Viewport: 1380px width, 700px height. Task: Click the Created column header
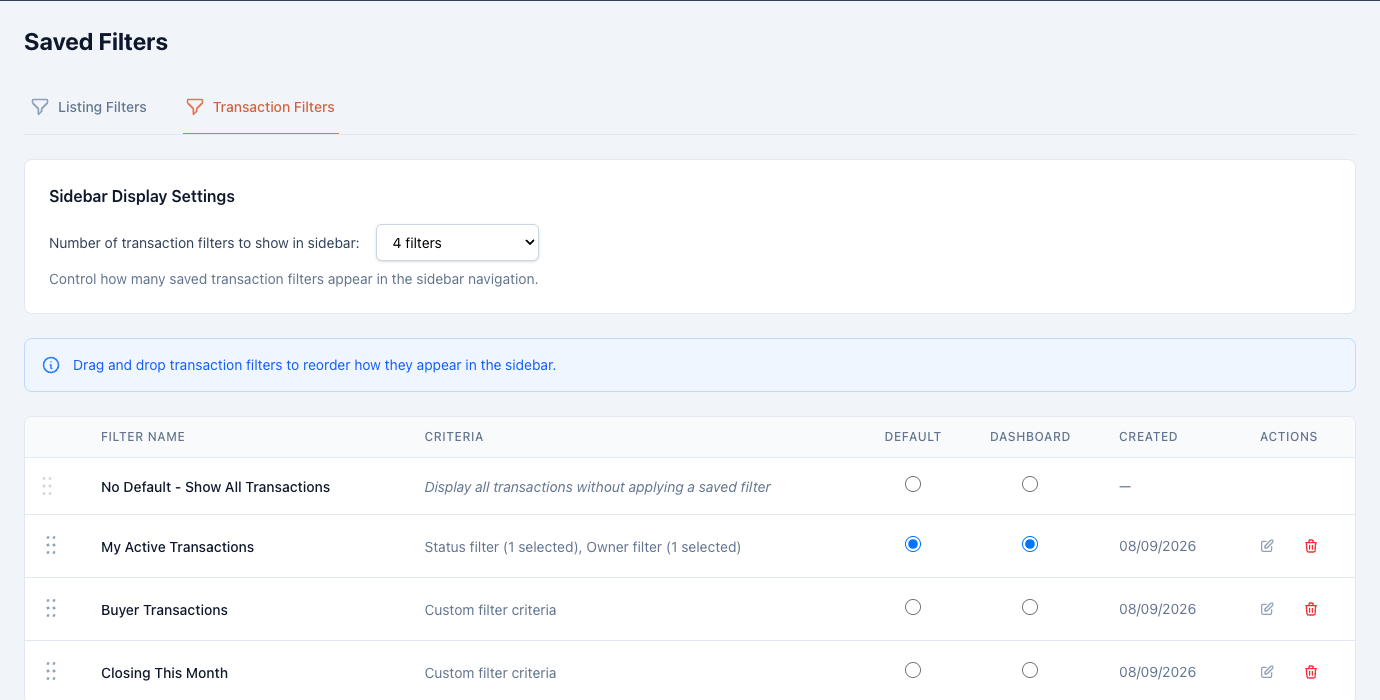coord(1148,437)
